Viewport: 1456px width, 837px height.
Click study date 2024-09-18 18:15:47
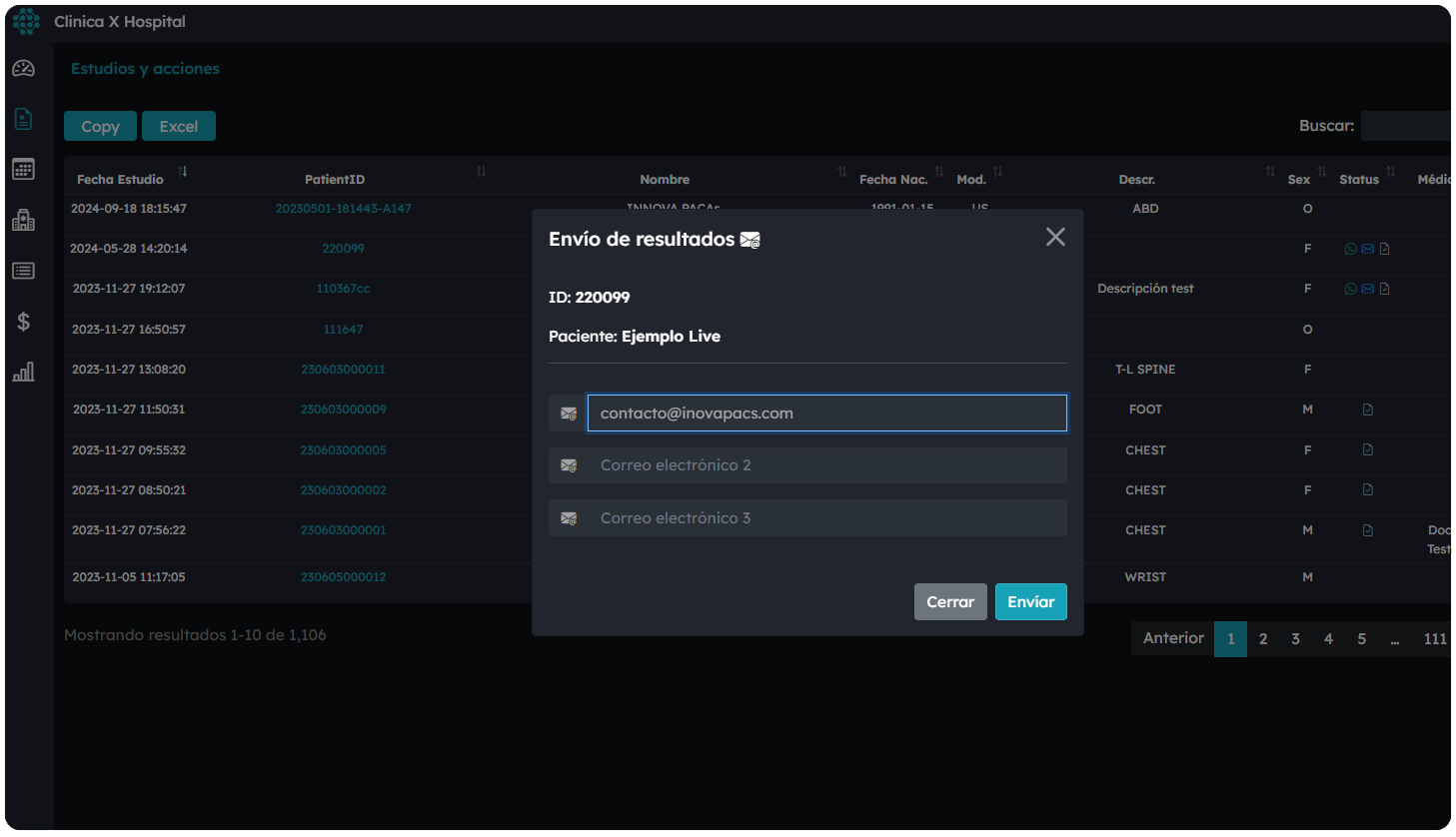pos(129,209)
